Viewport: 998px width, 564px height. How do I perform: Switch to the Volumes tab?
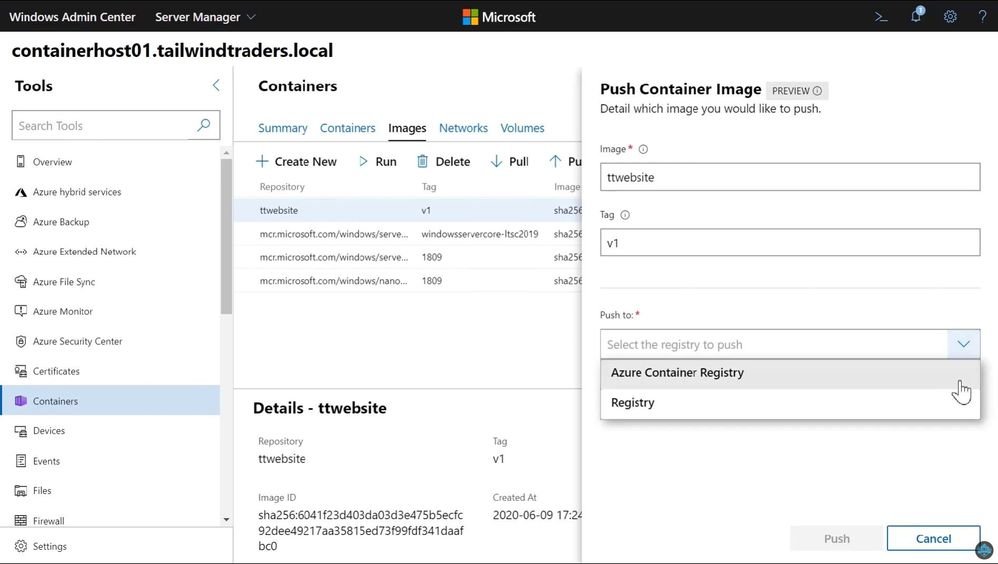click(522, 128)
